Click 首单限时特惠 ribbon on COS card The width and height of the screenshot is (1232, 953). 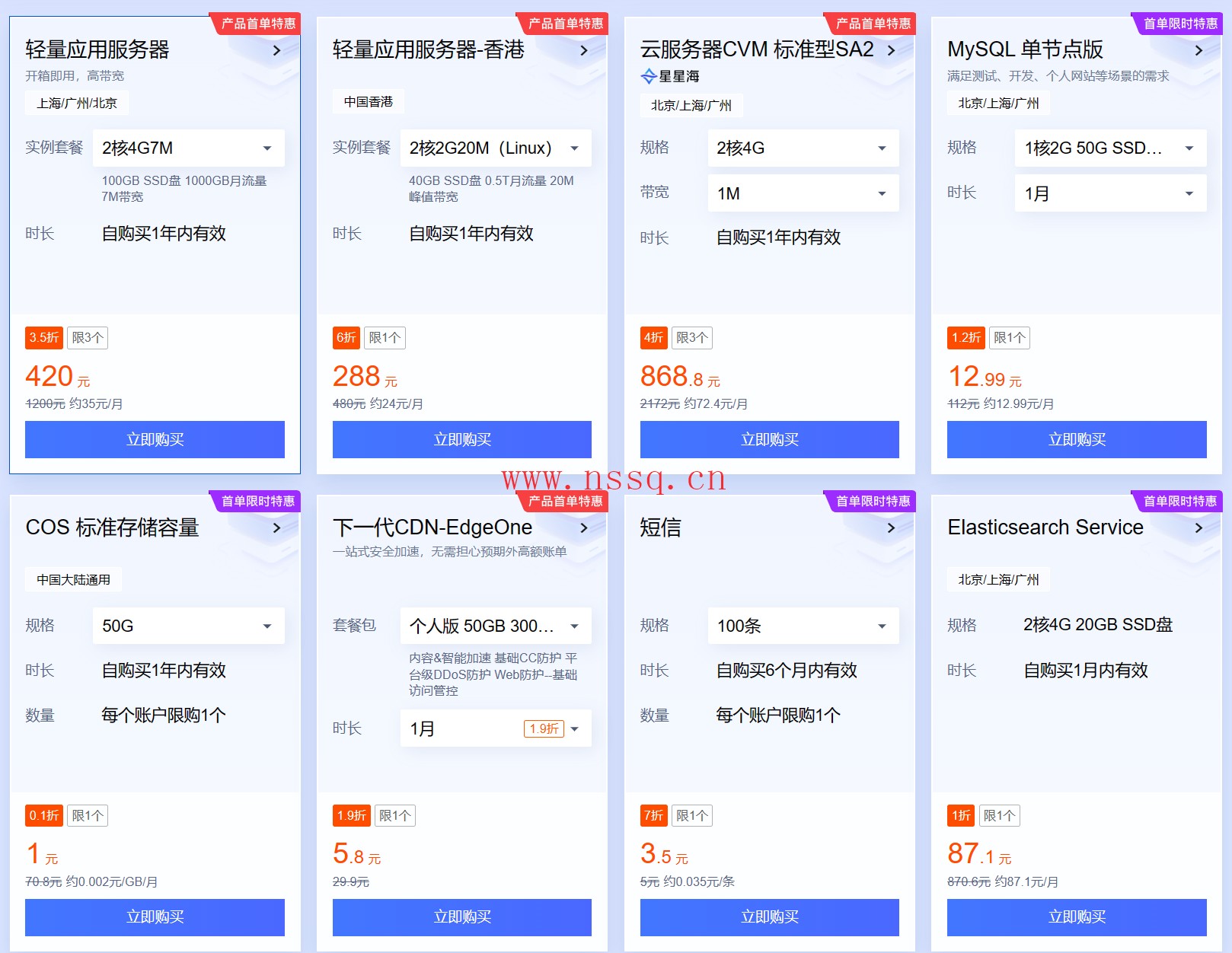click(257, 501)
